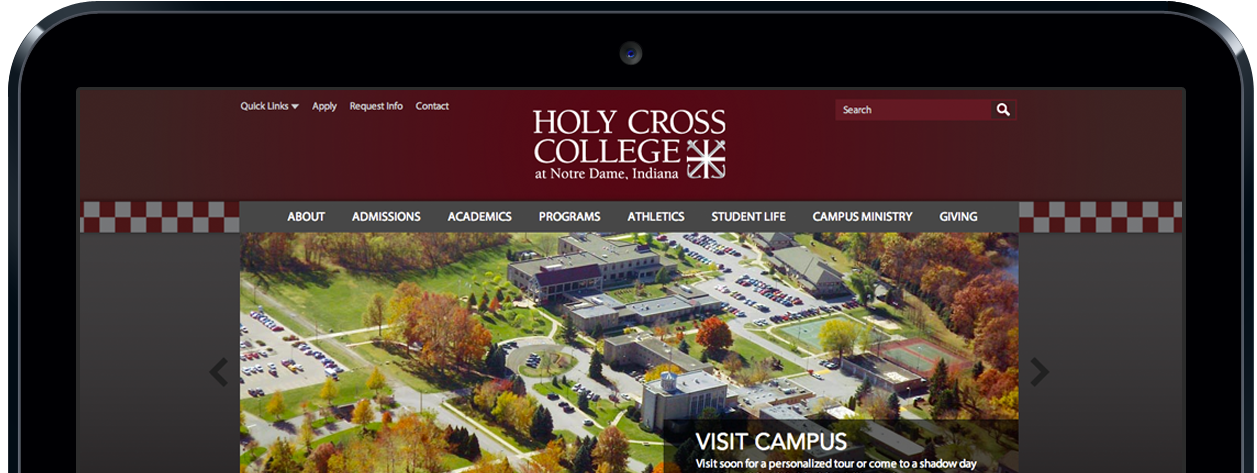The image size is (1257, 473).
Task: Click the search magnifier icon
Action: click(1003, 110)
